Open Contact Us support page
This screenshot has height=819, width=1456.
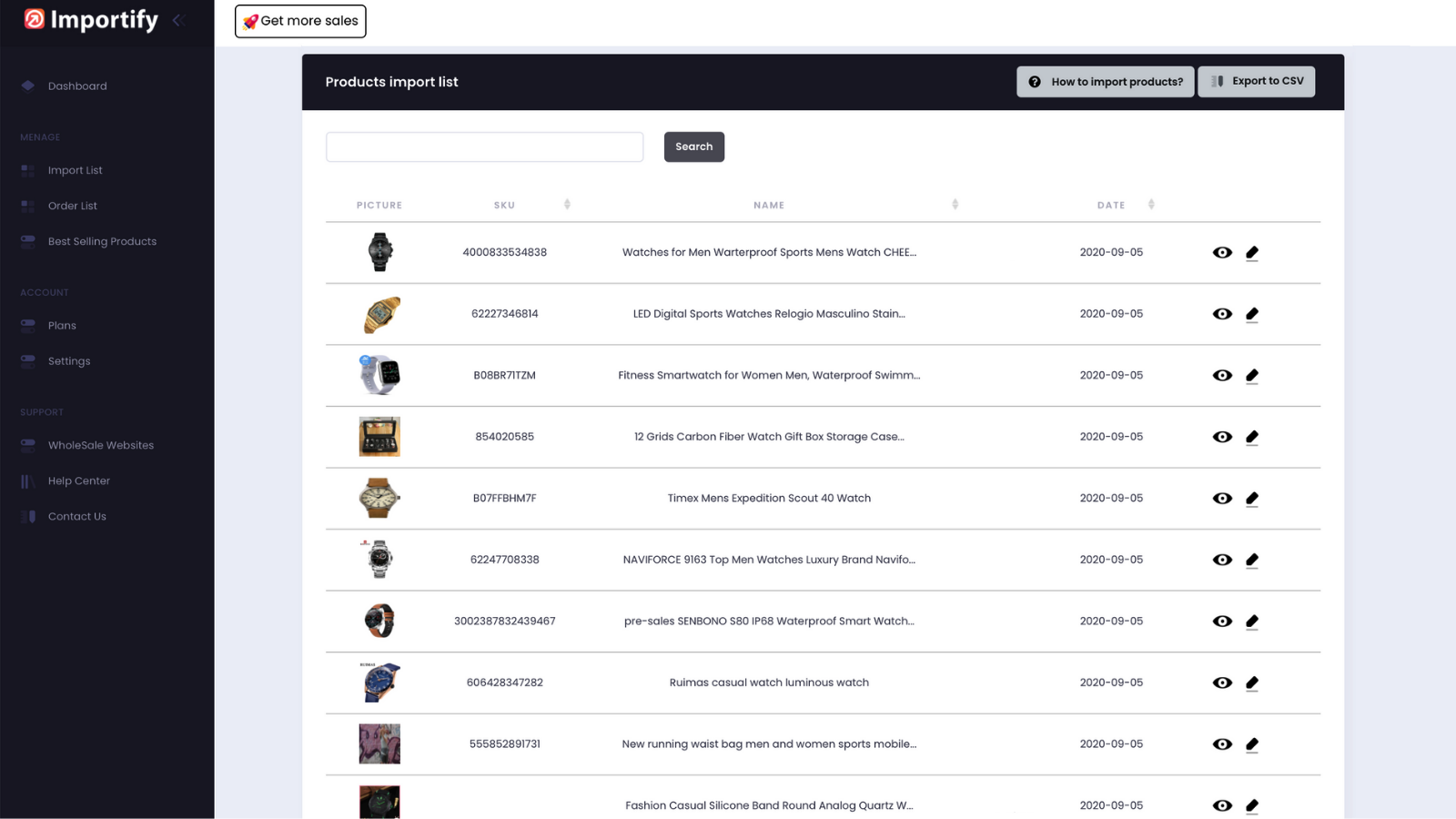(x=76, y=516)
